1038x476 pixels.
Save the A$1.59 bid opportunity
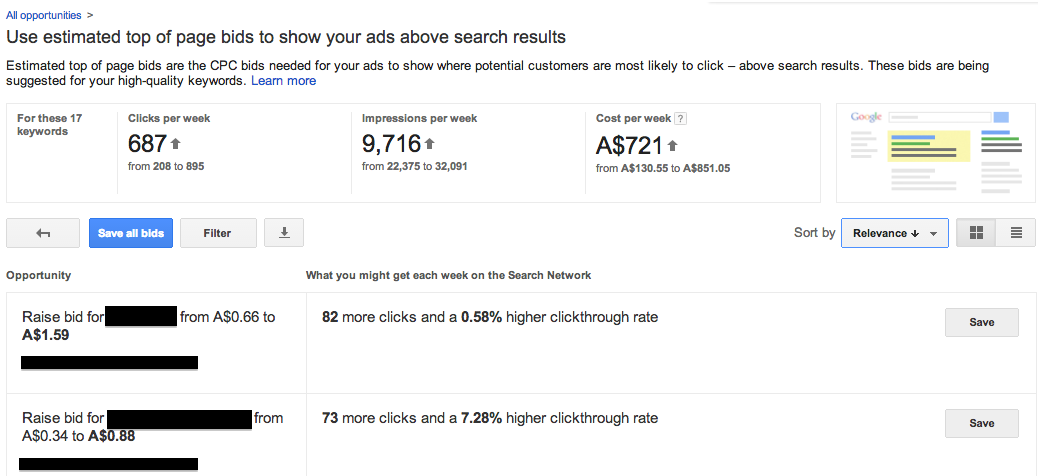pyautogui.click(x=981, y=322)
